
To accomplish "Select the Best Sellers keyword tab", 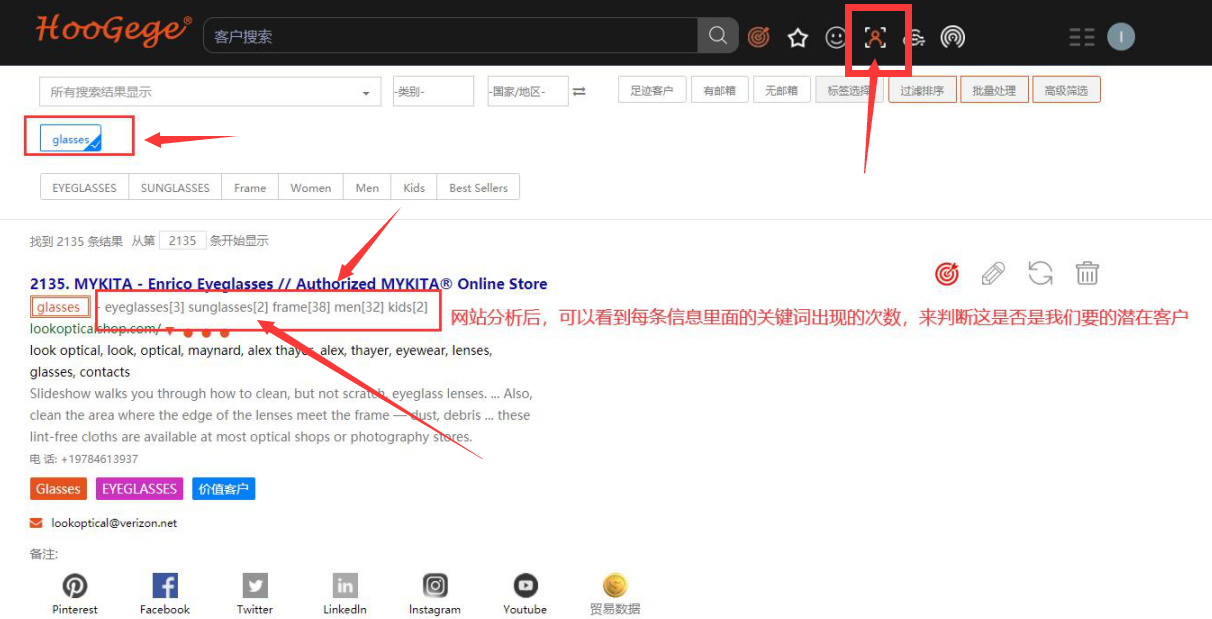I will click(478, 188).
